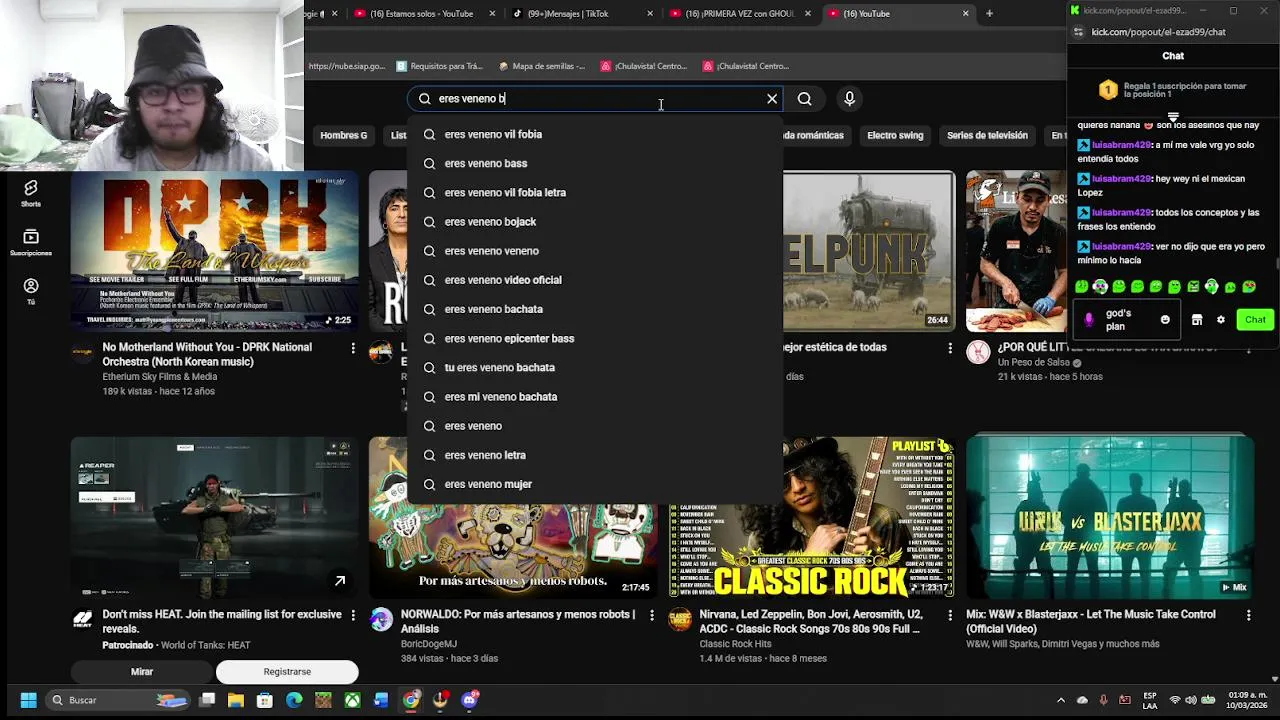Open Kick chat settings gear
The width and height of the screenshot is (1280, 720).
(x=1221, y=320)
